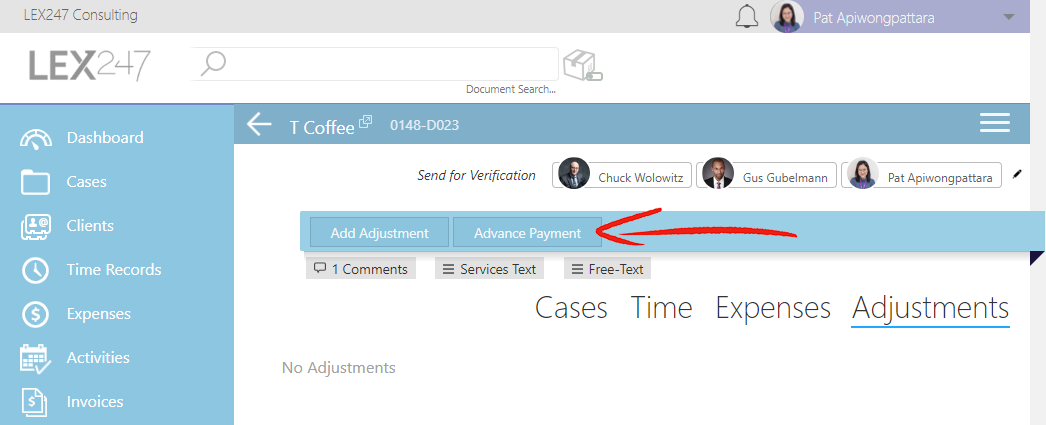This screenshot has height=425, width=1046.
Task: Open the Free-Text button
Action: tap(607, 269)
